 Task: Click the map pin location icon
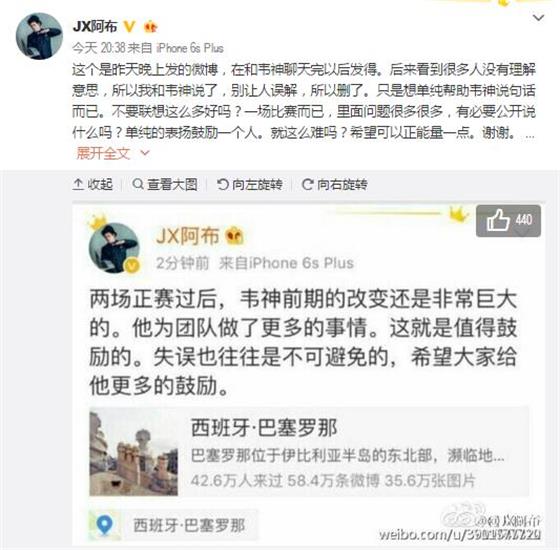pyautogui.click(x=105, y=525)
